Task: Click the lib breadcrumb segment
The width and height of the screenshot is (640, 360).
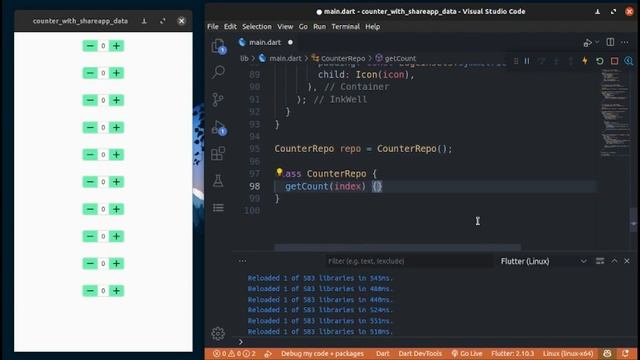Action: click(244, 58)
